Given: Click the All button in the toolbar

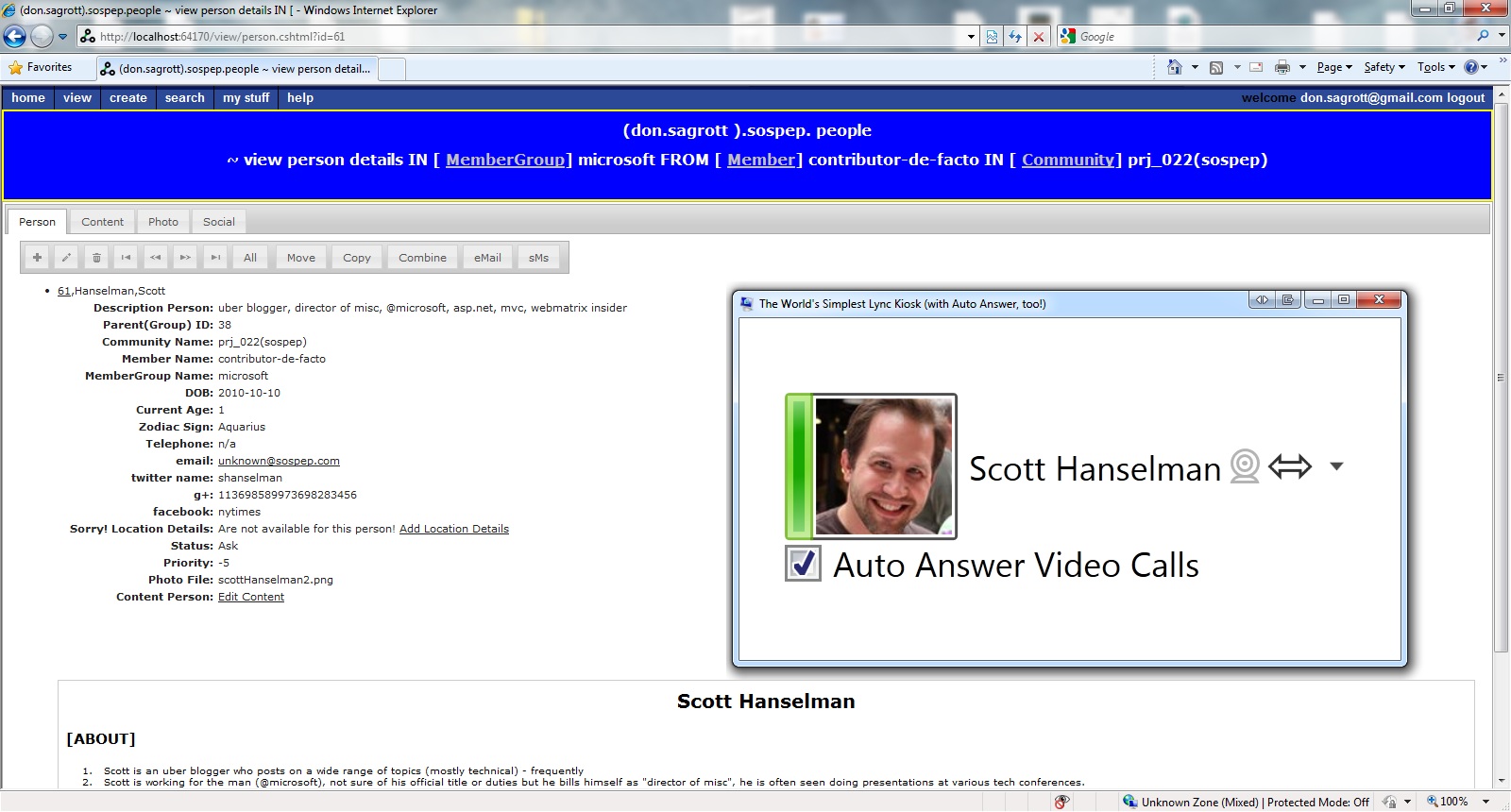Looking at the screenshot, I should (x=250, y=258).
